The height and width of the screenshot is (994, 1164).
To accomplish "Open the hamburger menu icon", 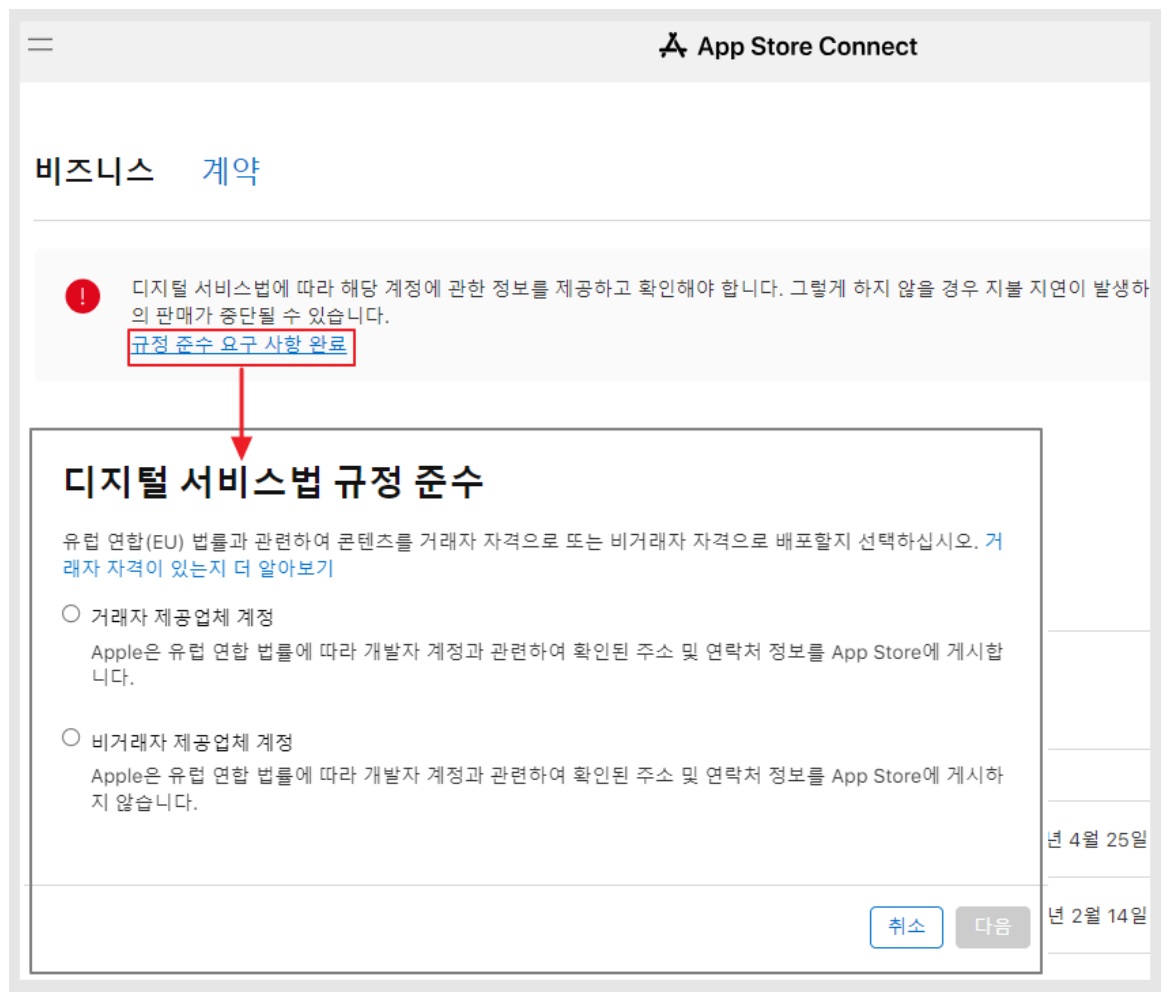I will pos(40,45).
